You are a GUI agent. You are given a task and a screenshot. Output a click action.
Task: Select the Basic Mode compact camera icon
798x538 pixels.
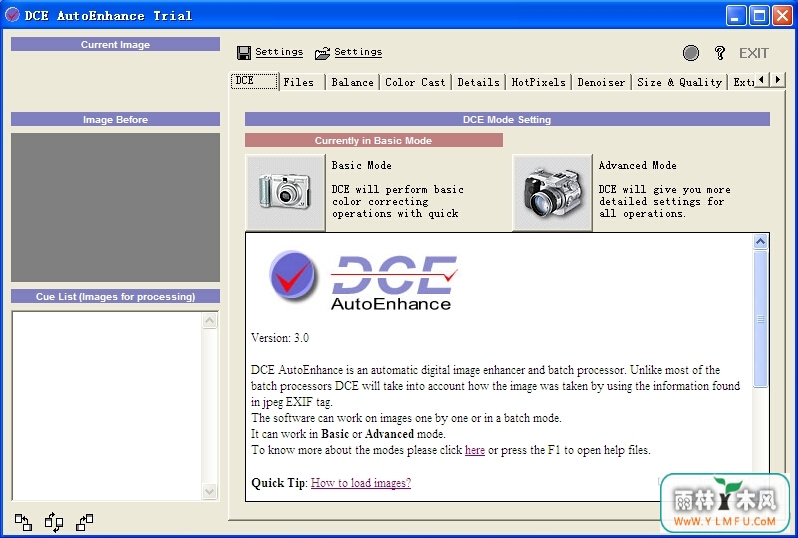pos(285,192)
